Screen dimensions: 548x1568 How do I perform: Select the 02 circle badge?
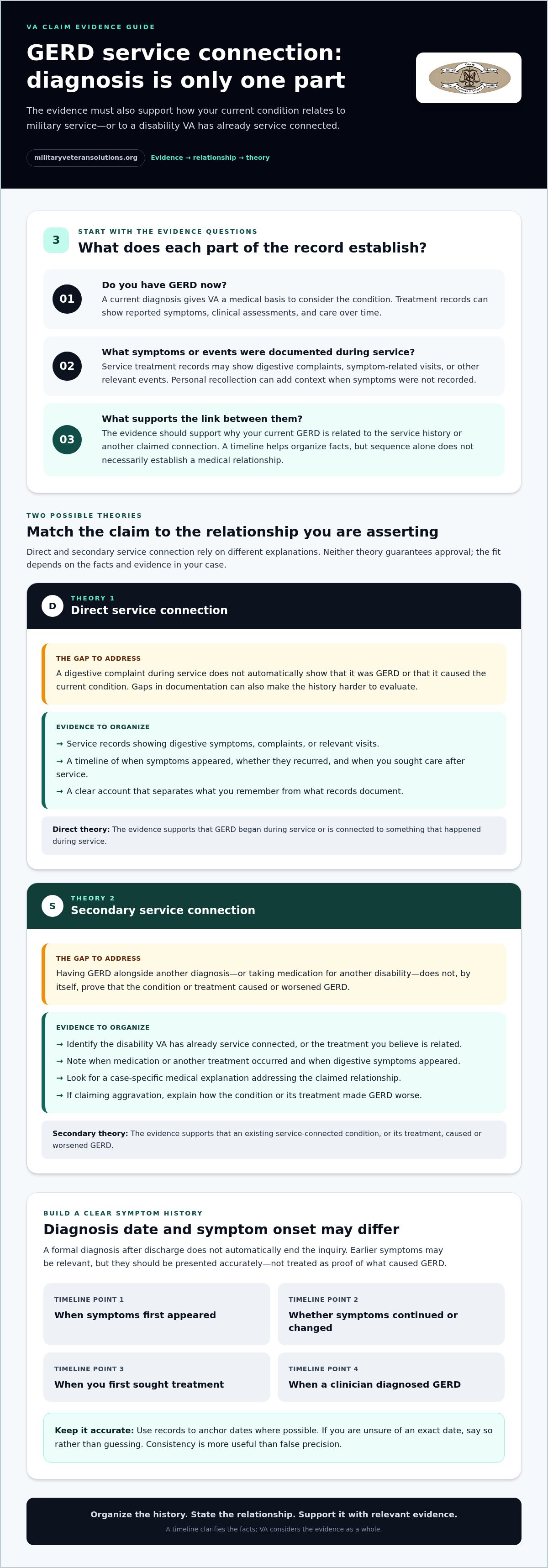pyautogui.click(x=67, y=366)
